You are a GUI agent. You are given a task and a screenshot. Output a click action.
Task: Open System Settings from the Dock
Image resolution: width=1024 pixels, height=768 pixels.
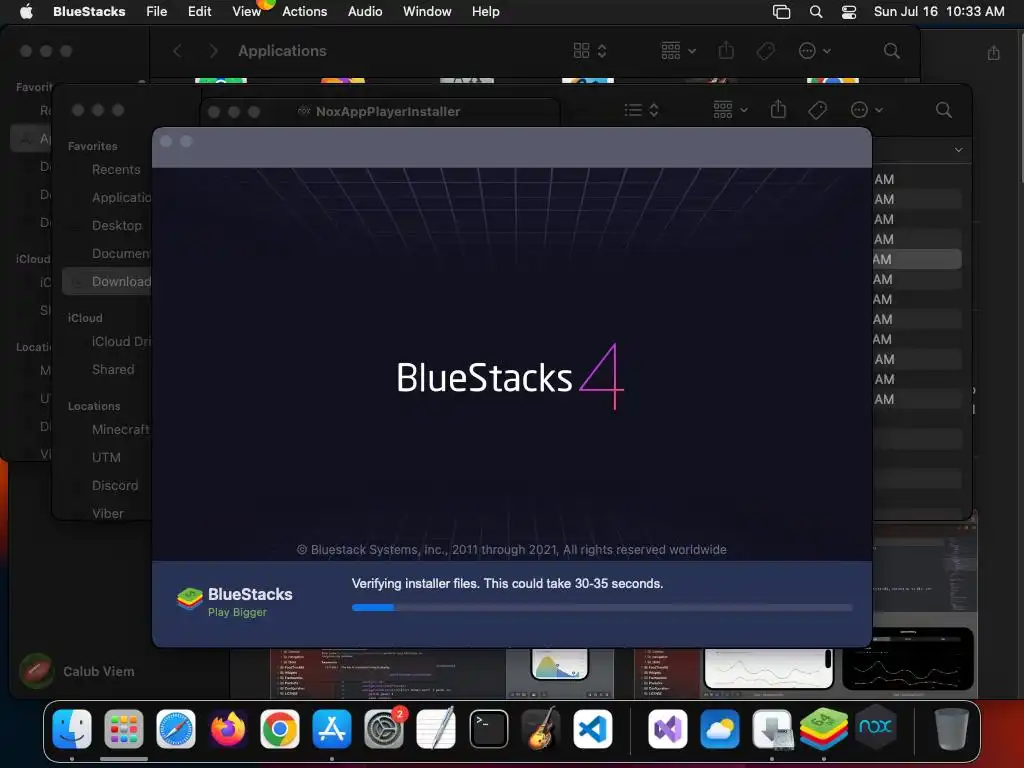(x=384, y=729)
